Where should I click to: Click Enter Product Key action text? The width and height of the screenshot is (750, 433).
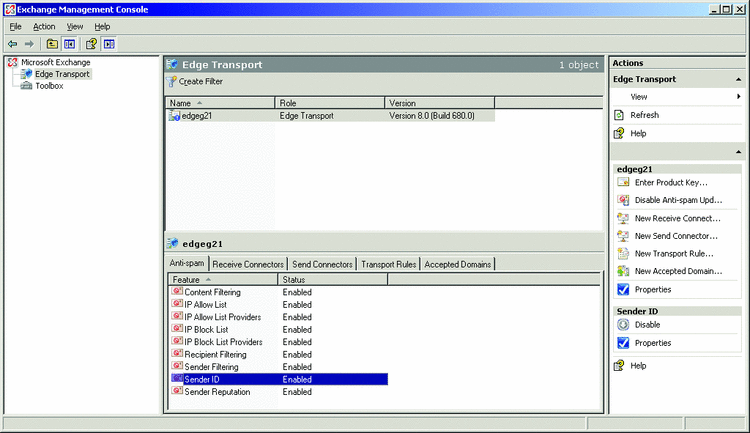point(671,182)
